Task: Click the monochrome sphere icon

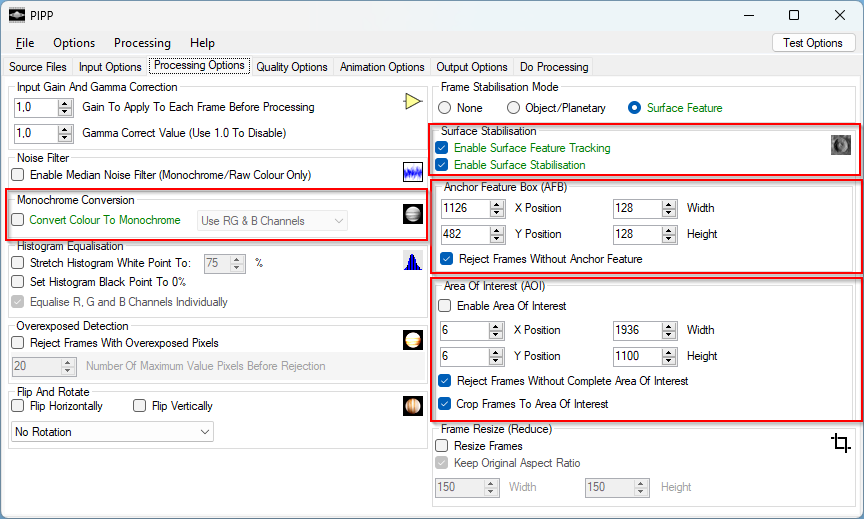Action: coord(413,214)
